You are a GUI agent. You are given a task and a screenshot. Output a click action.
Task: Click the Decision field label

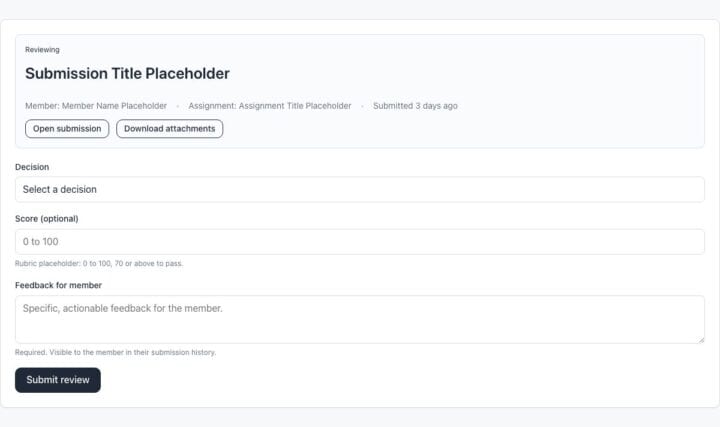pos(32,167)
